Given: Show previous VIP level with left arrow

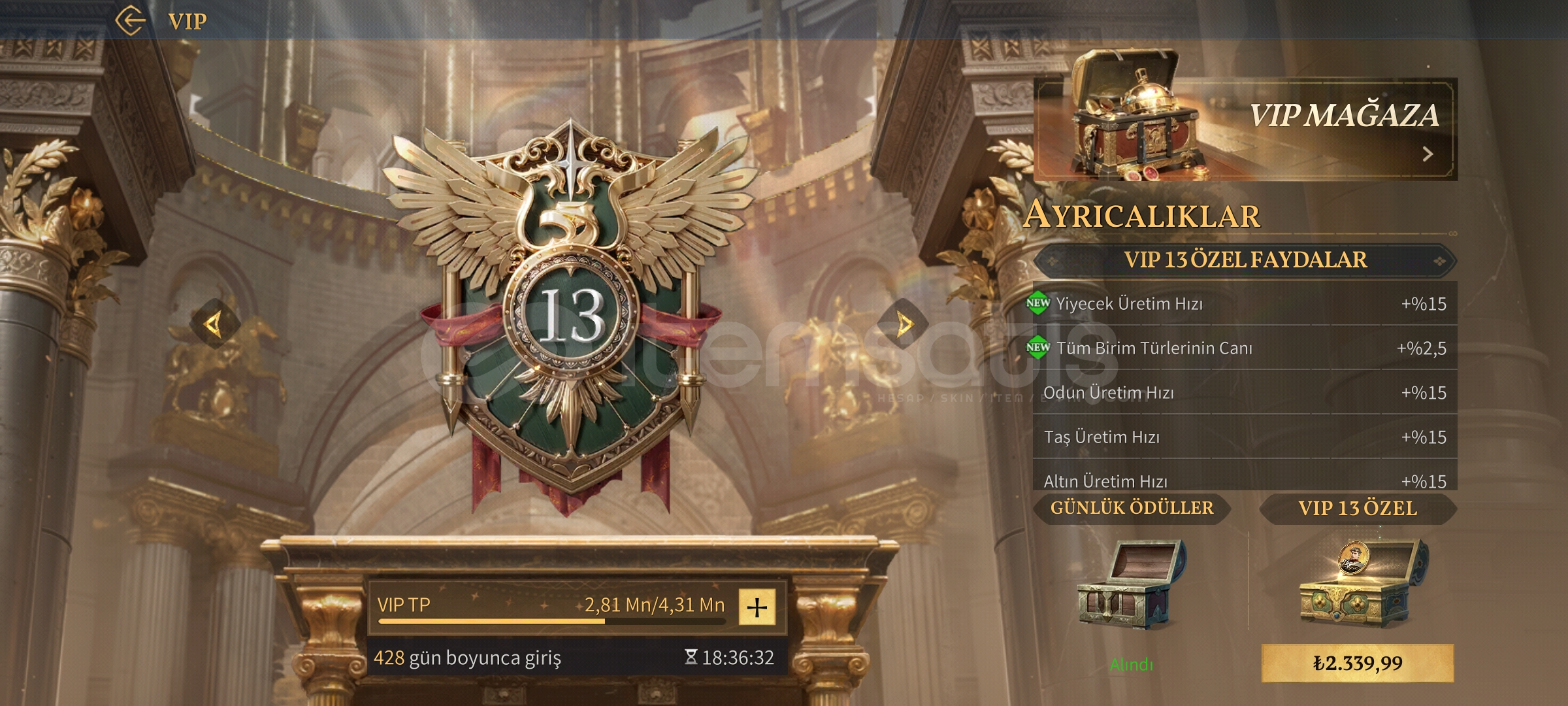Looking at the screenshot, I should [x=213, y=324].
